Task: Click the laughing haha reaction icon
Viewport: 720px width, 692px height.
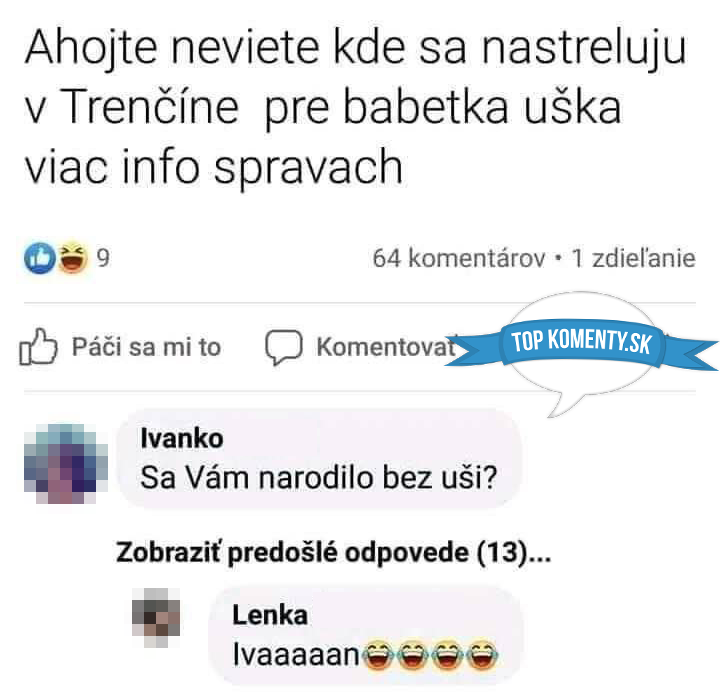Action: pyautogui.click(x=73, y=257)
